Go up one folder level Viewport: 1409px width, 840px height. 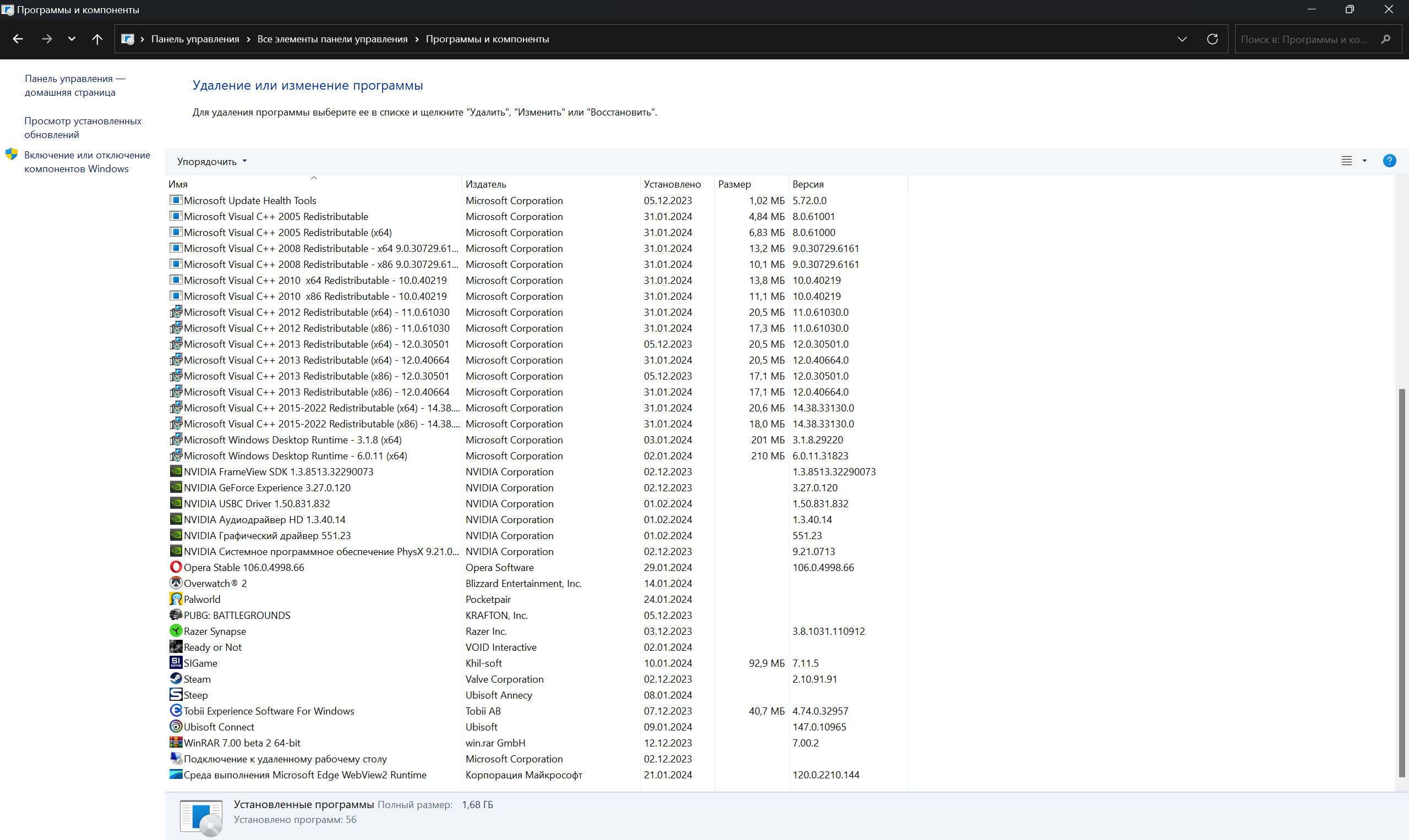coord(97,39)
